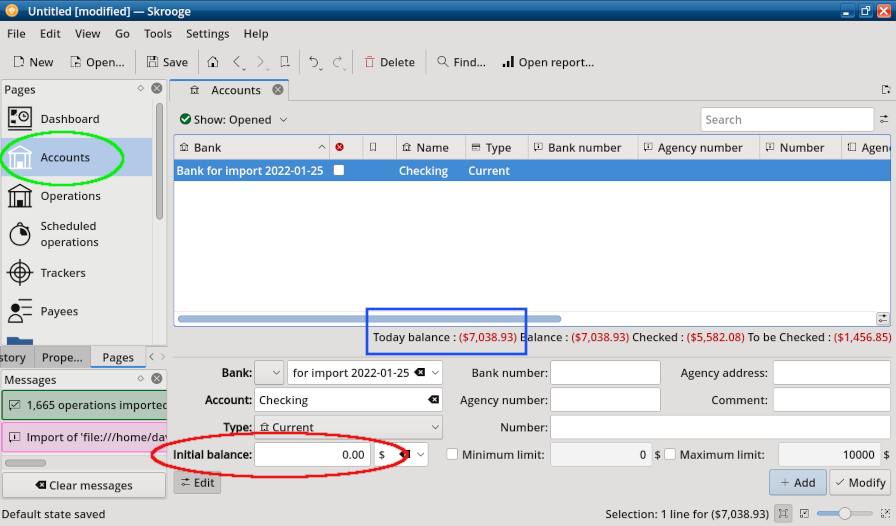Open the Trackers page

[x=77, y=273]
